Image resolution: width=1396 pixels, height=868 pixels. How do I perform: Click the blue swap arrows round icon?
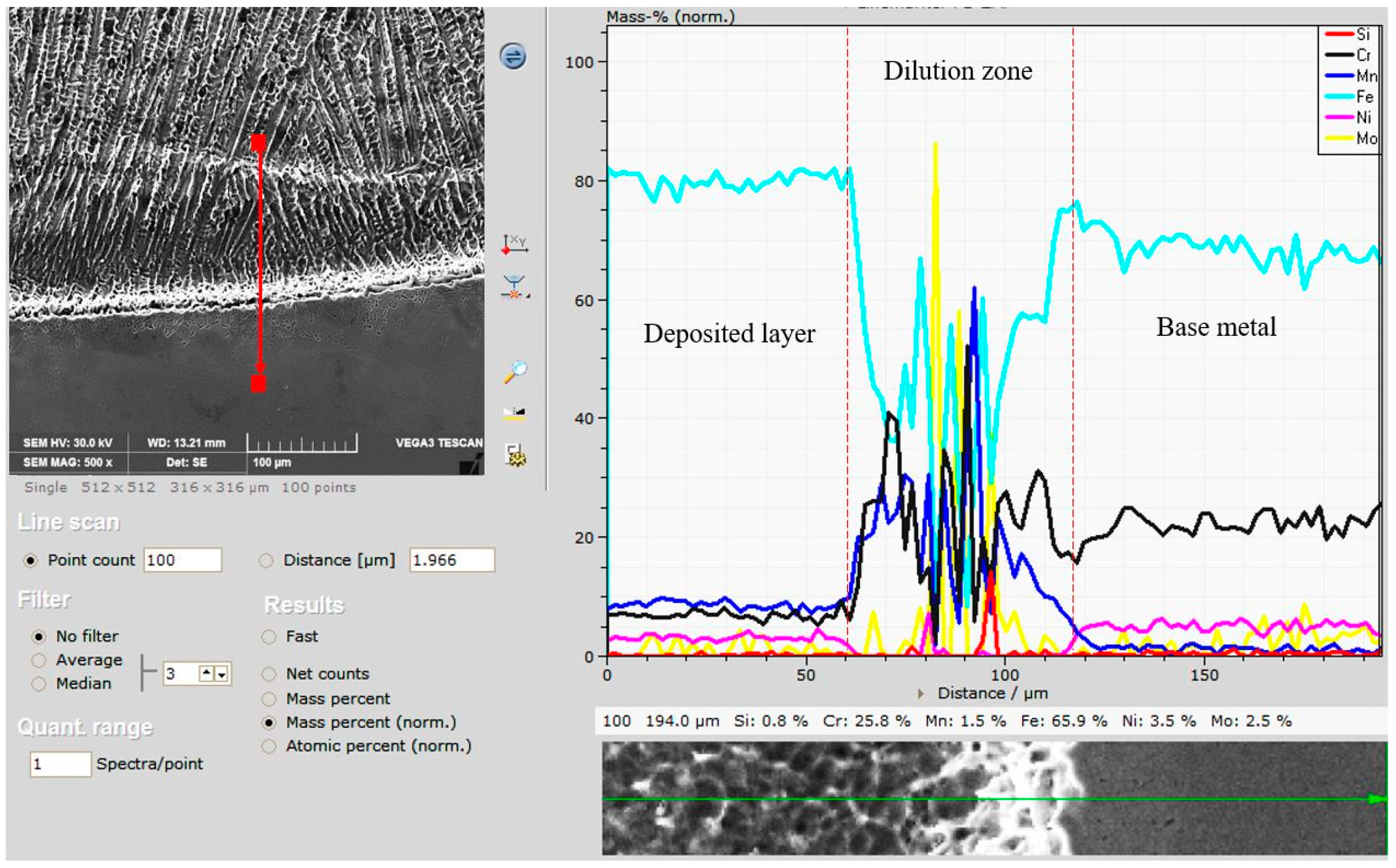pos(513,56)
